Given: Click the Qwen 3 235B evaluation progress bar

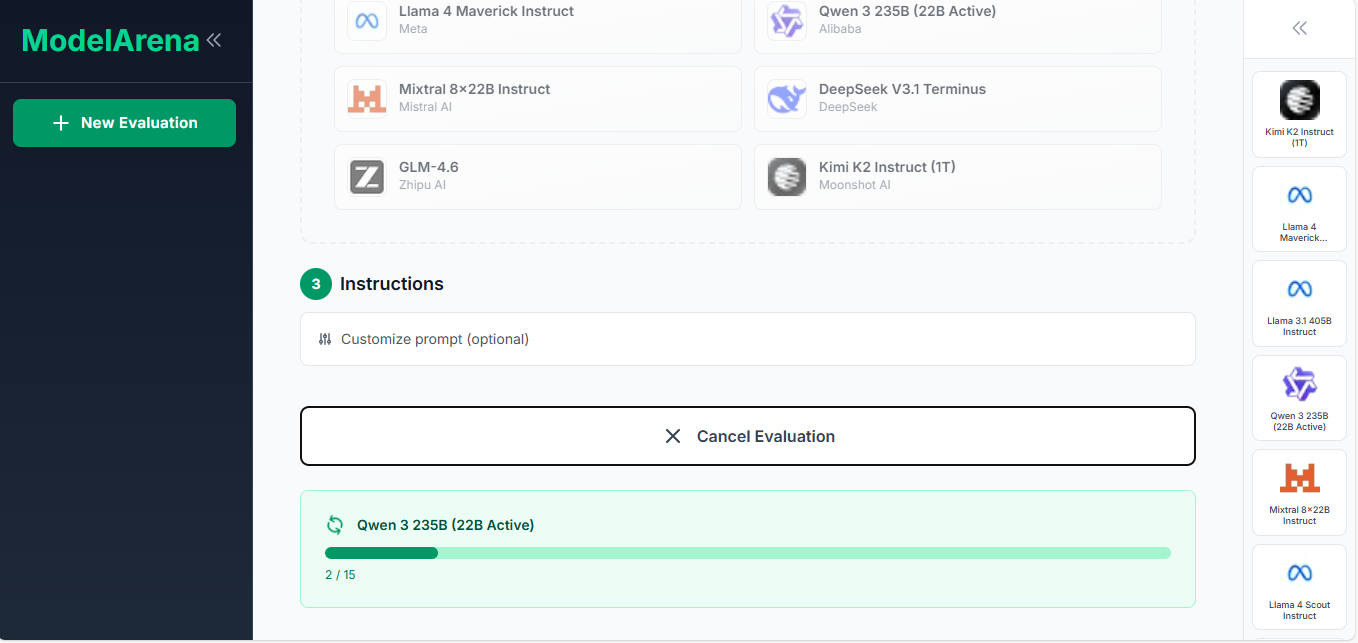Looking at the screenshot, I should (x=748, y=553).
